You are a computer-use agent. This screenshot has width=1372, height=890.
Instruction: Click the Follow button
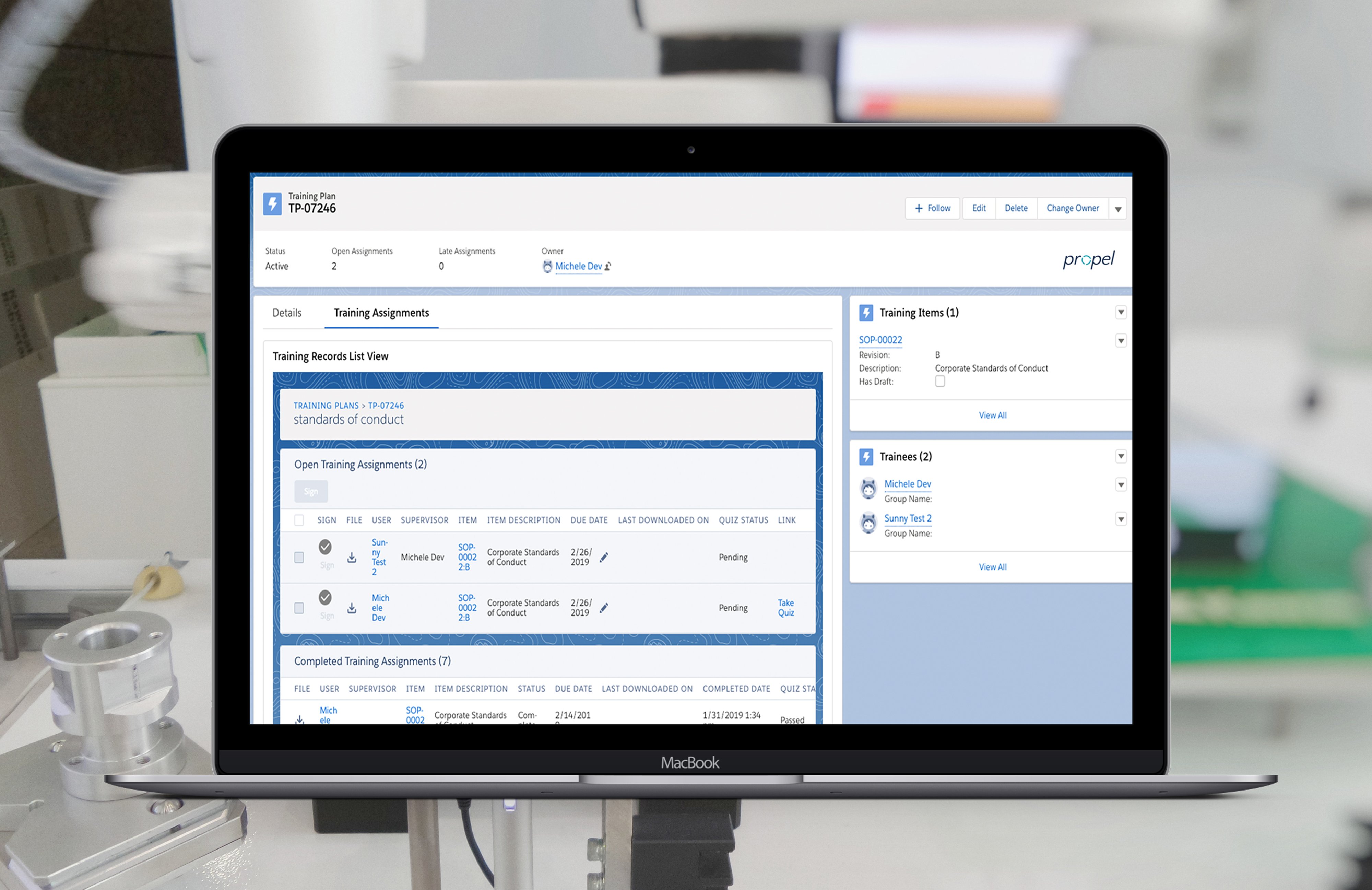[x=932, y=208]
